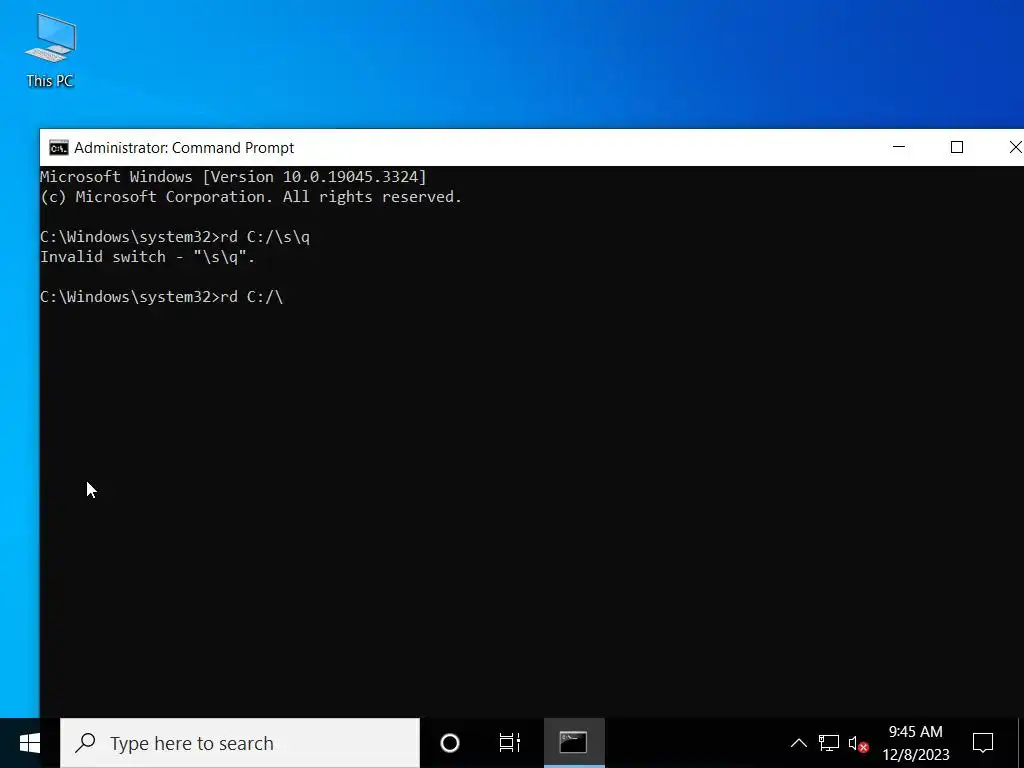This screenshot has height=768, width=1024.
Task: Open the This PC desktop icon
Action: coord(50,50)
